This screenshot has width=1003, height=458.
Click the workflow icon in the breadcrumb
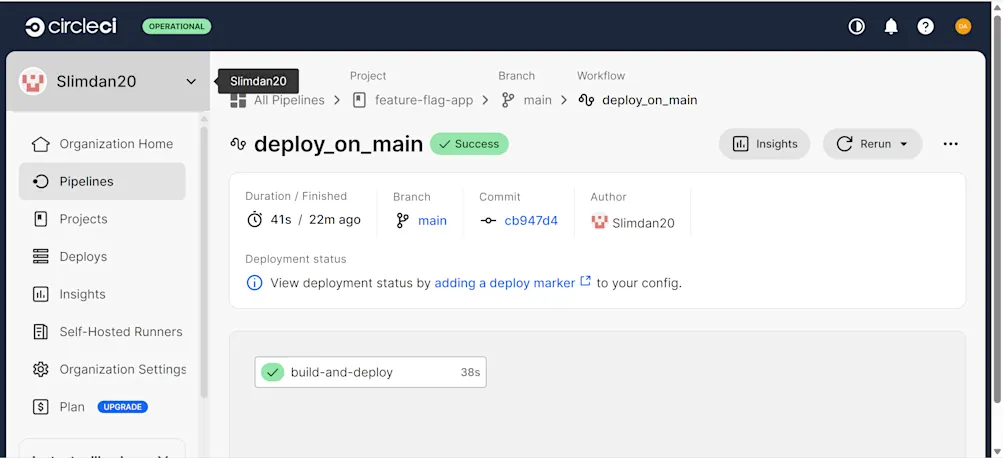pyautogui.click(x=587, y=100)
